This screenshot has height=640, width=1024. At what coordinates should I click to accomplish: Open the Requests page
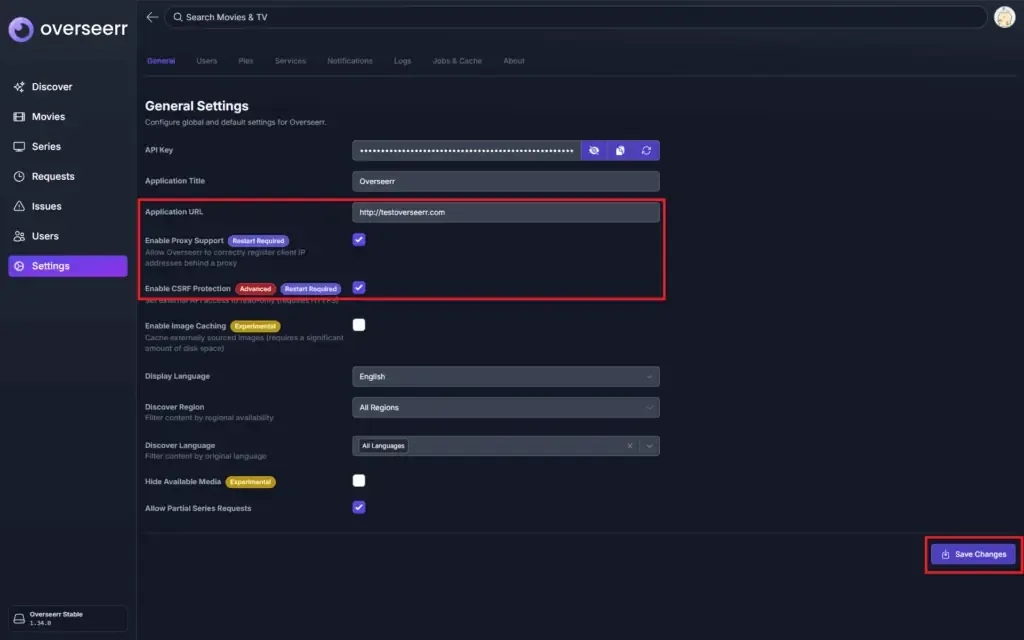tap(53, 177)
